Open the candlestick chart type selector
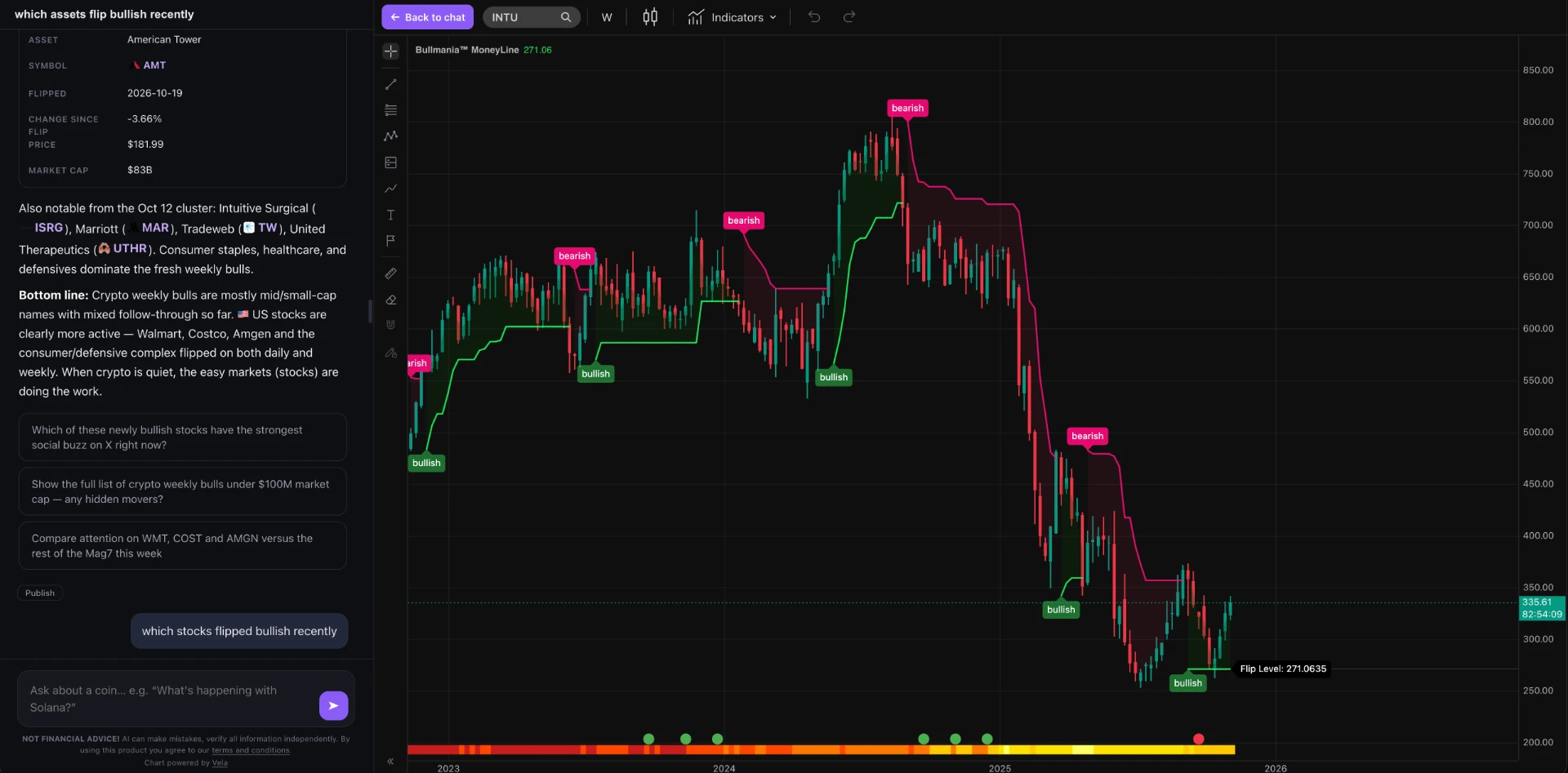The width and height of the screenshot is (1568, 773). (x=650, y=17)
